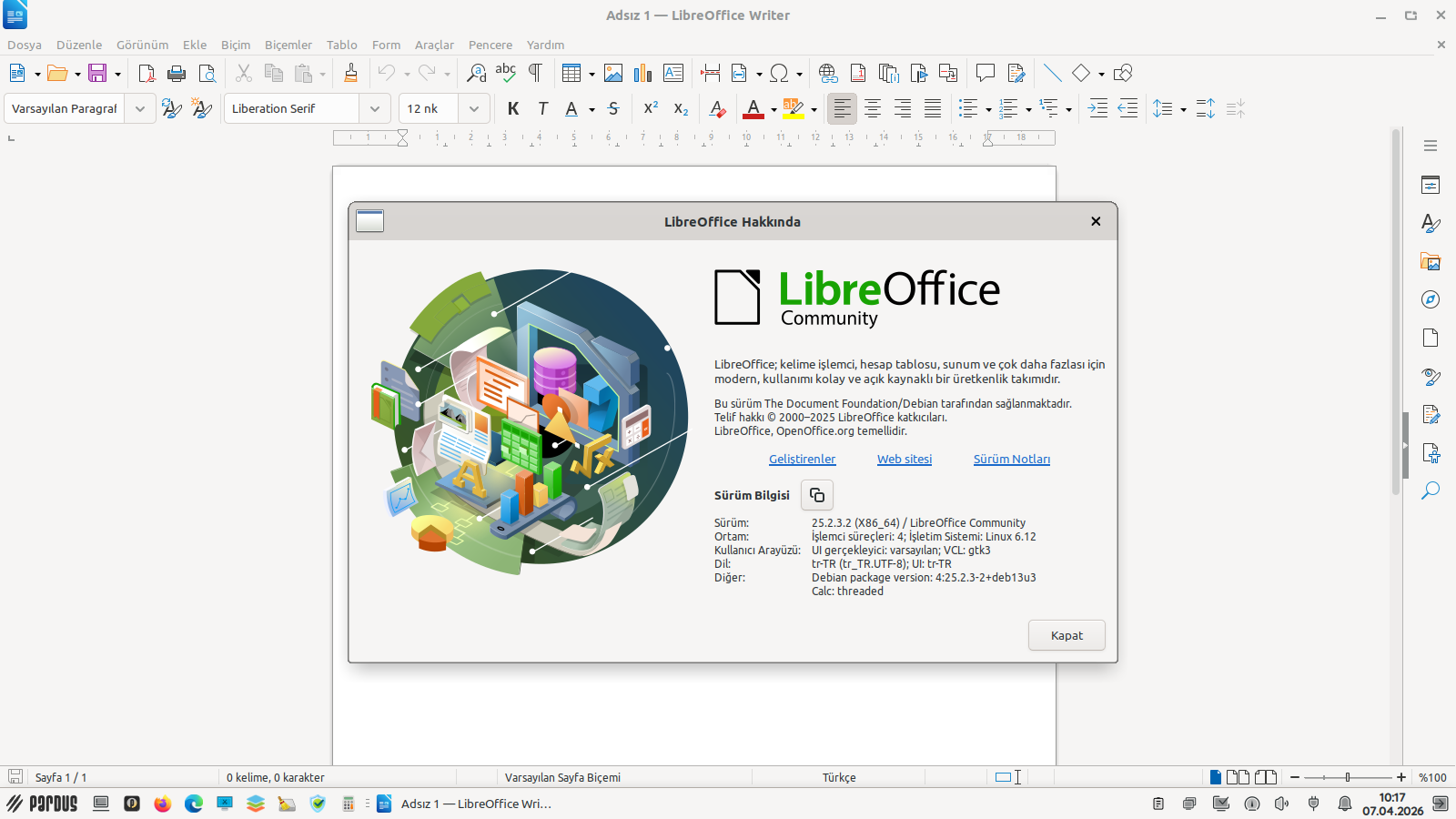Open the sidebar Gallery panel icon

[x=1431, y=262]
